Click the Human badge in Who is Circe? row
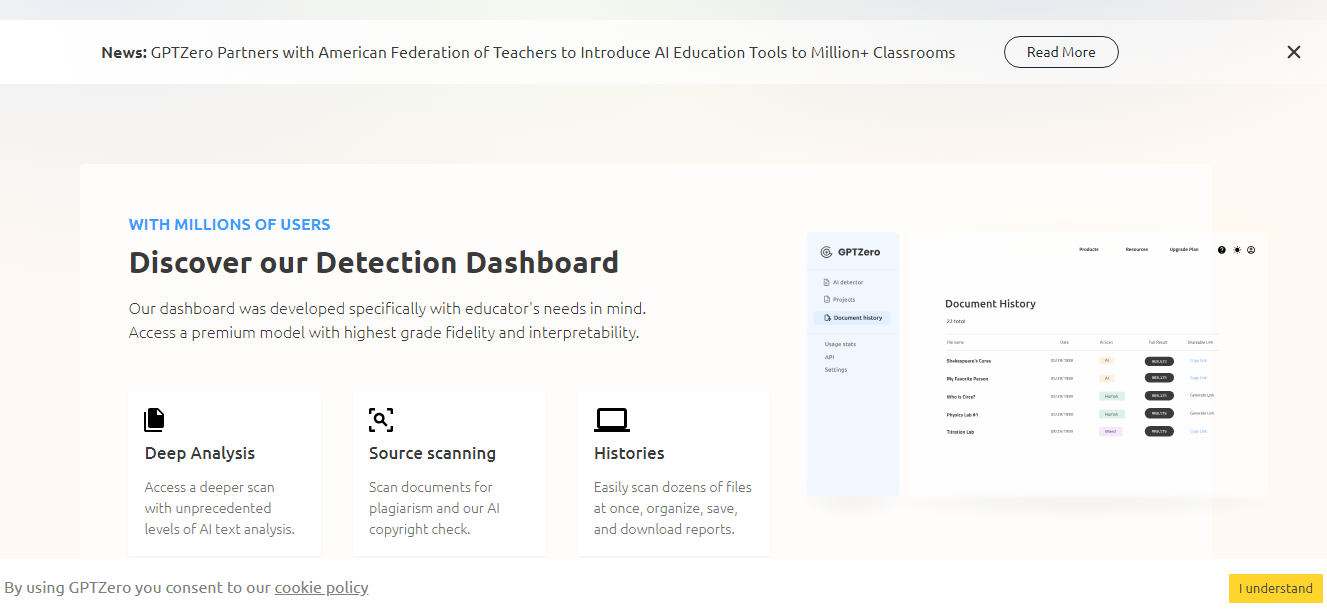The image size is (1327, 610). click(1111, 396)
